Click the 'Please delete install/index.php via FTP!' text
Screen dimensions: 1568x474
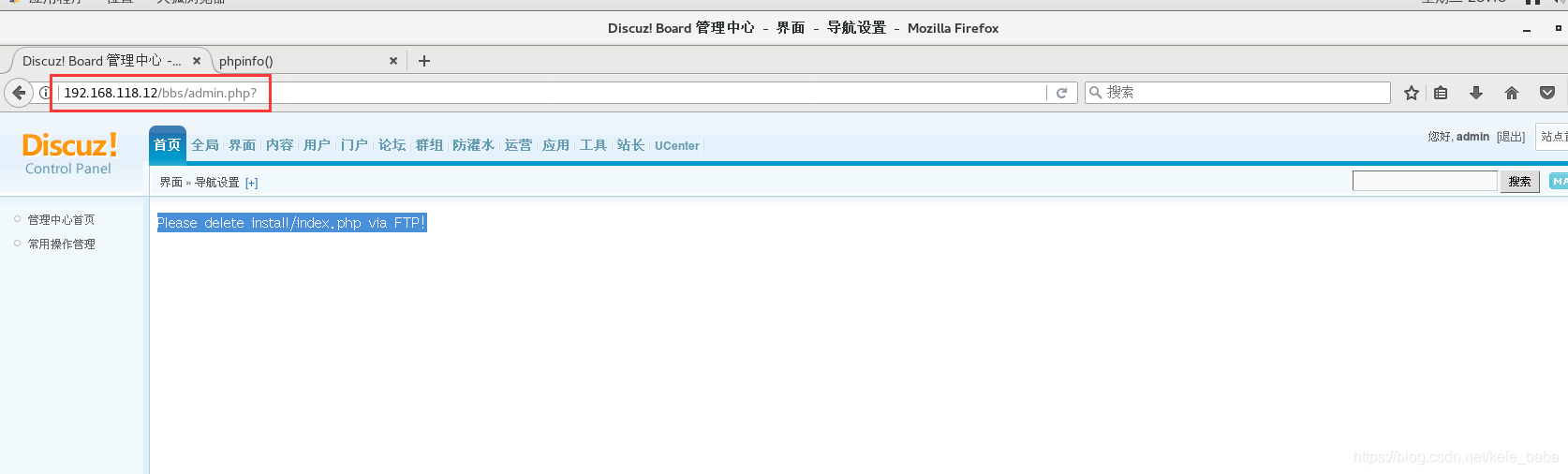[291, 223]
